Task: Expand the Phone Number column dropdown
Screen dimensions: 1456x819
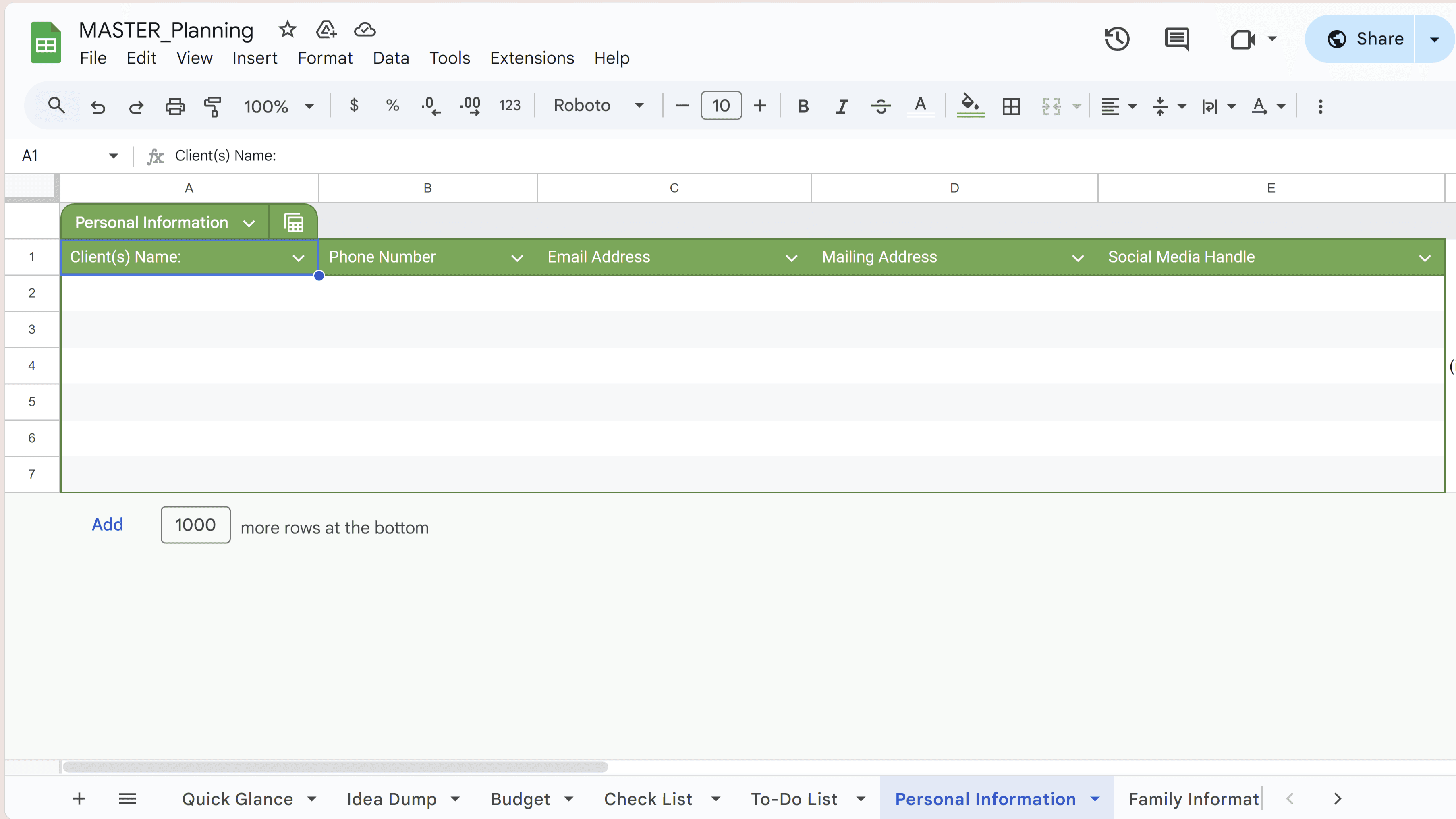Action: point(516,258)
